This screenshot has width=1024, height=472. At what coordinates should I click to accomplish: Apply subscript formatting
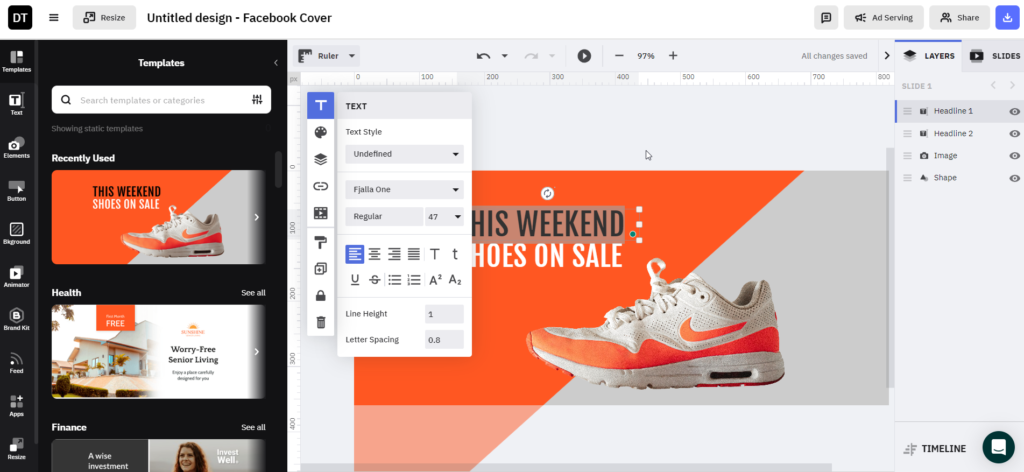click(455, 280)
